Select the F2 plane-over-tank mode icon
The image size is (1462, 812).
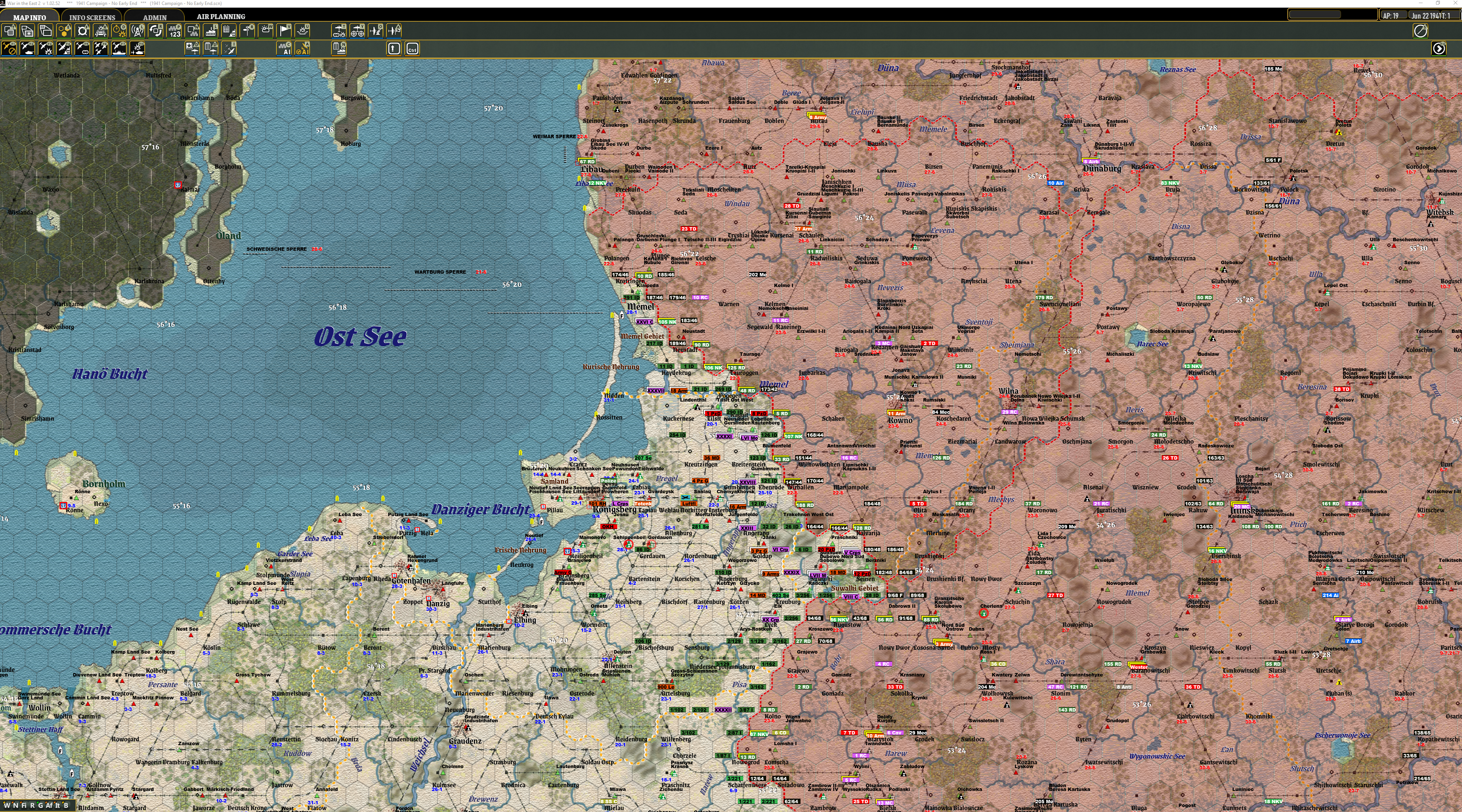click(x=28, y=49)
